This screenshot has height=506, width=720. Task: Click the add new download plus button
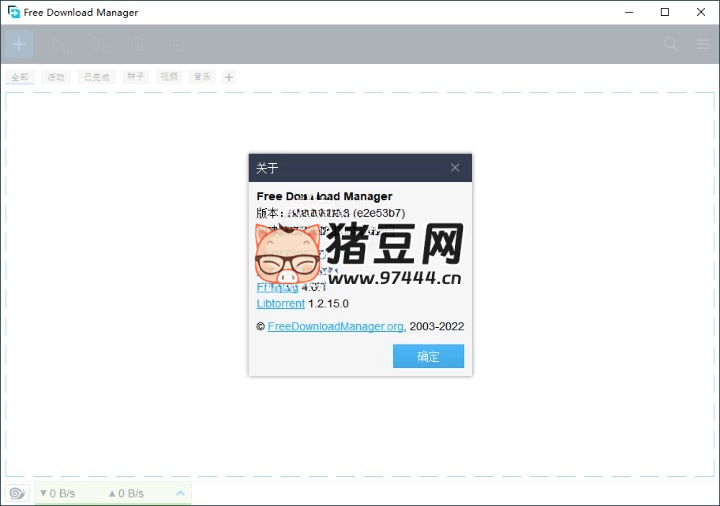19,44
